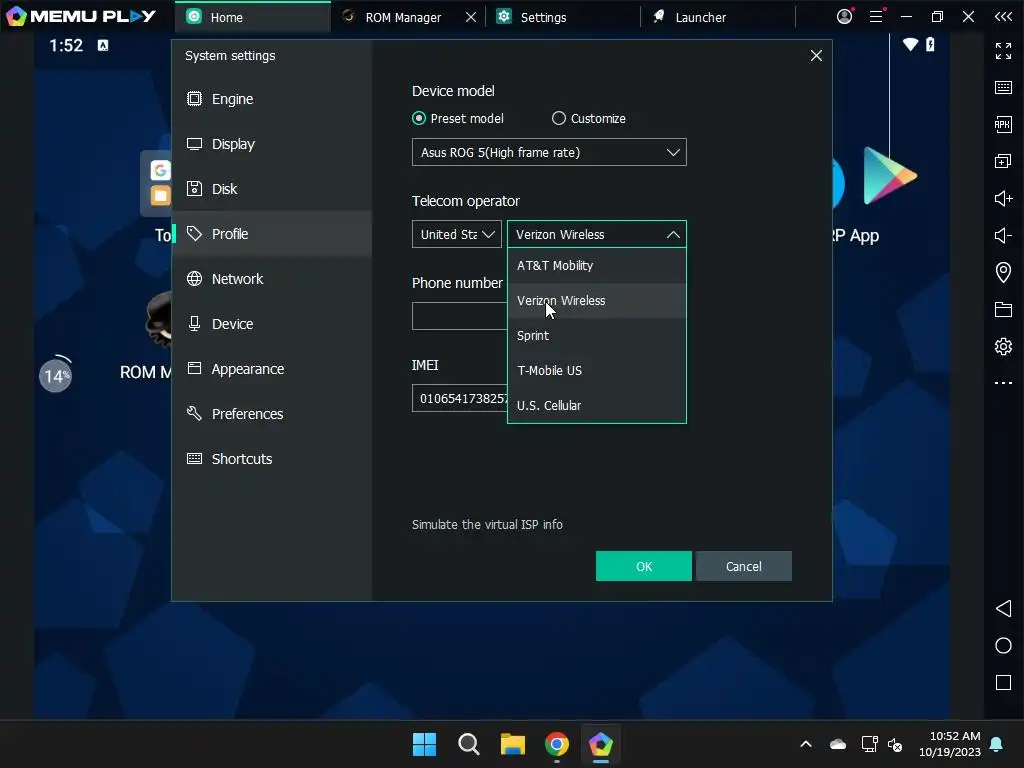Open Windows taskbar search
1024x768 pixels.
click(x=468, y=744)
